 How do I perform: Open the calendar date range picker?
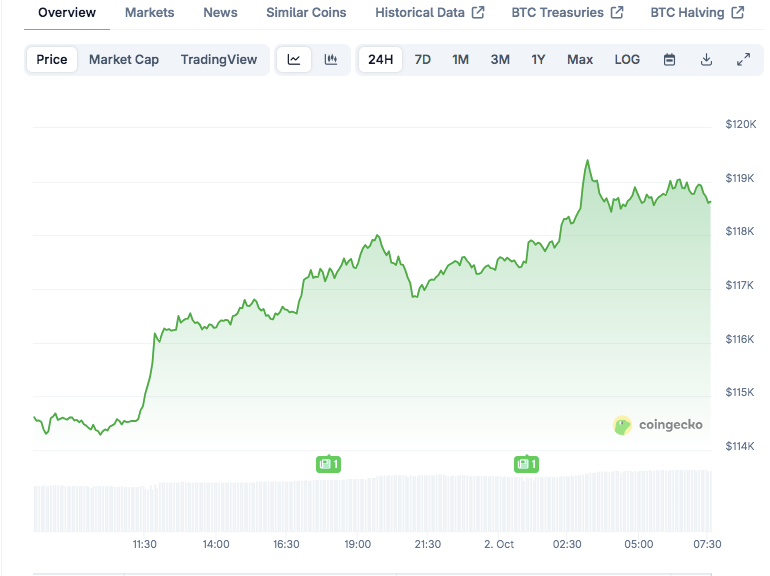pyautogui.click(x=669, y=60)
